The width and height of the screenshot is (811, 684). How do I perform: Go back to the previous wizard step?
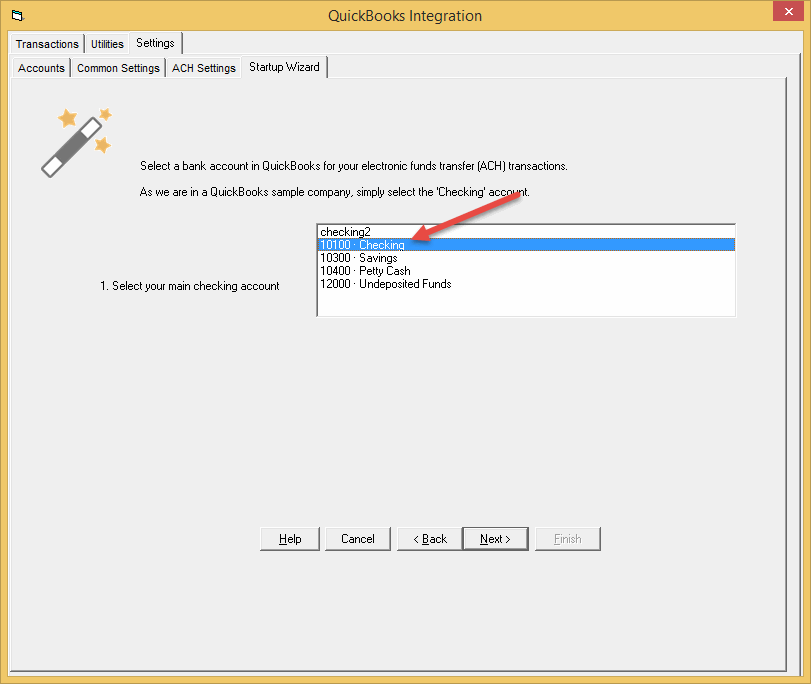pos(429,538)
